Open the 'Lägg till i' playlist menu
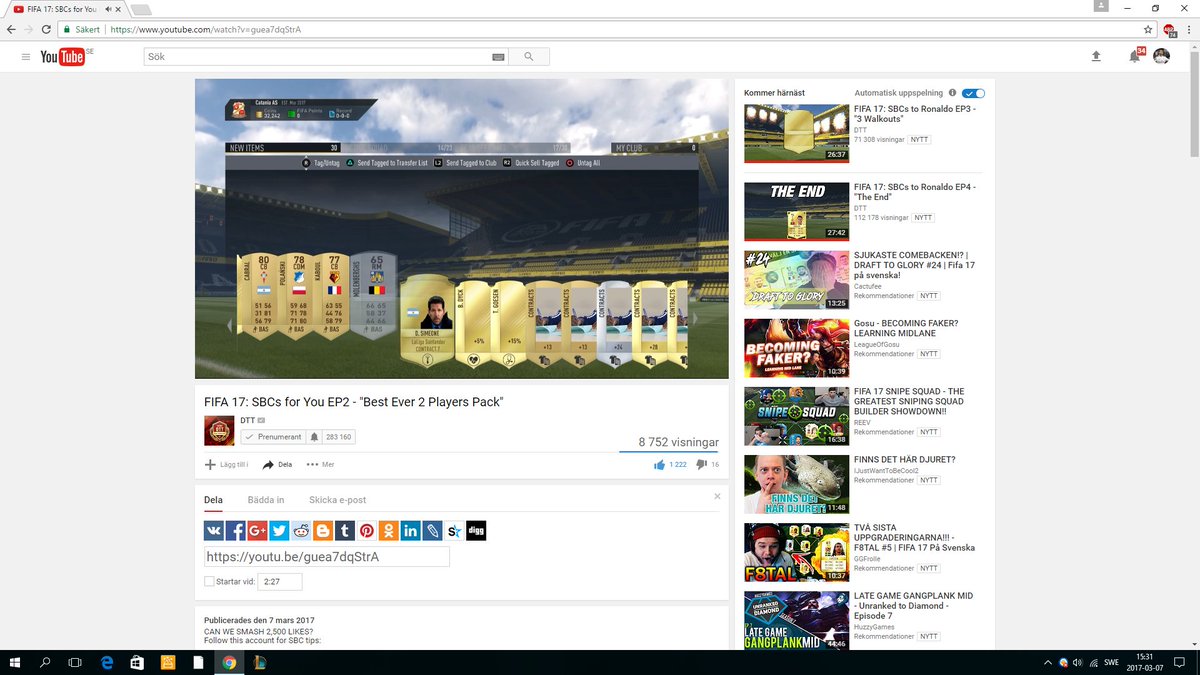This screenshot has height=675, width=1200. 227,464
